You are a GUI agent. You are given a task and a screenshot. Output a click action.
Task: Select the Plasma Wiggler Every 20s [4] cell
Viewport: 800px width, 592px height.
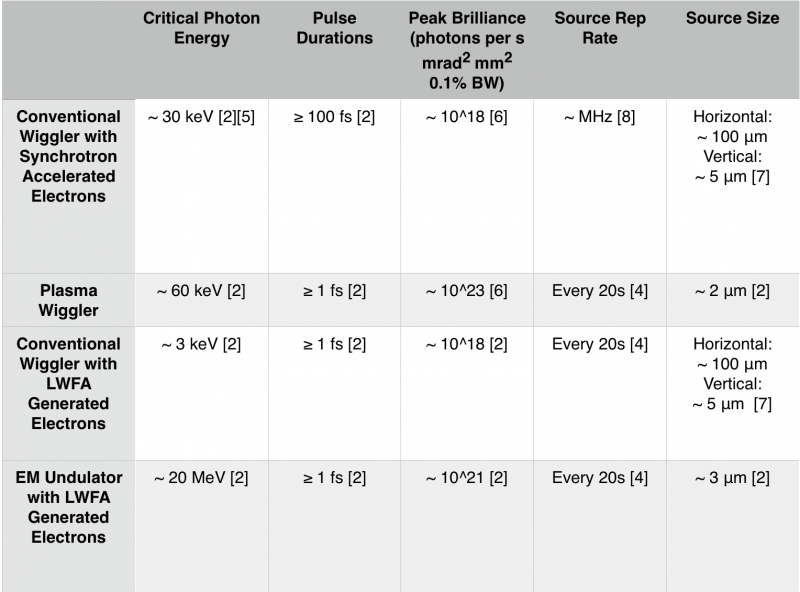[600, 291]
